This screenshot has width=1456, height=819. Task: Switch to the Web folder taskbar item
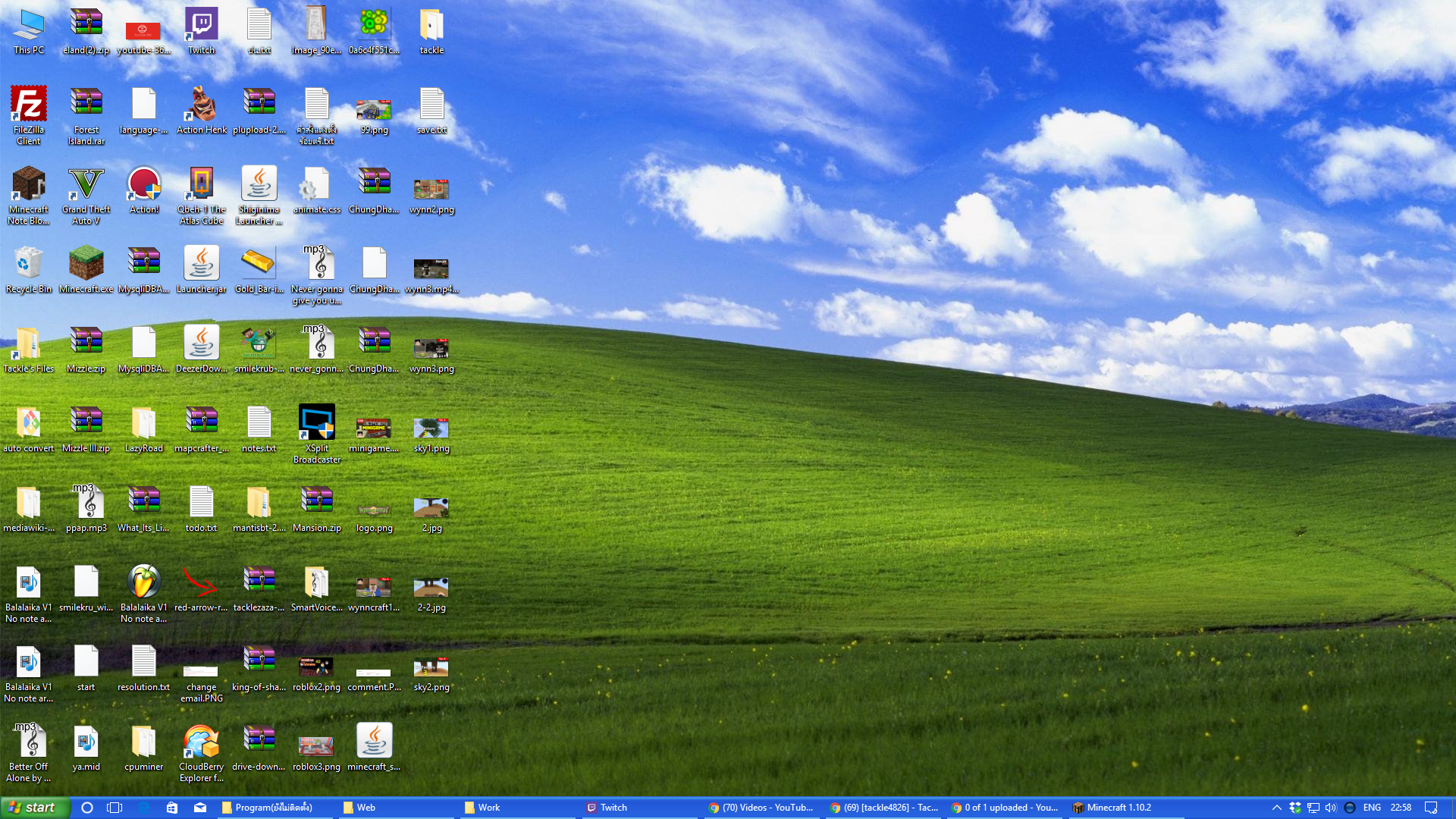tap(396, 808)
